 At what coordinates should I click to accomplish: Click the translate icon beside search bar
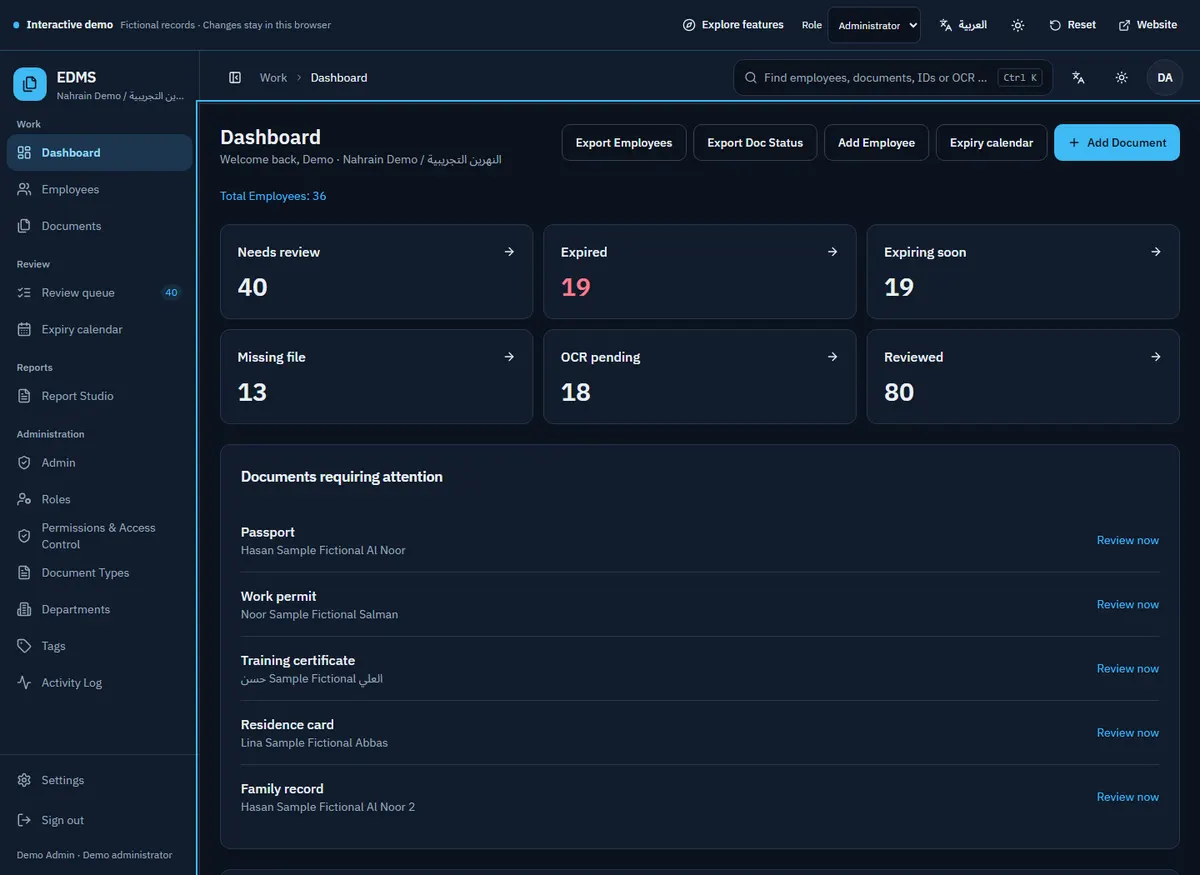[1078, 78]
